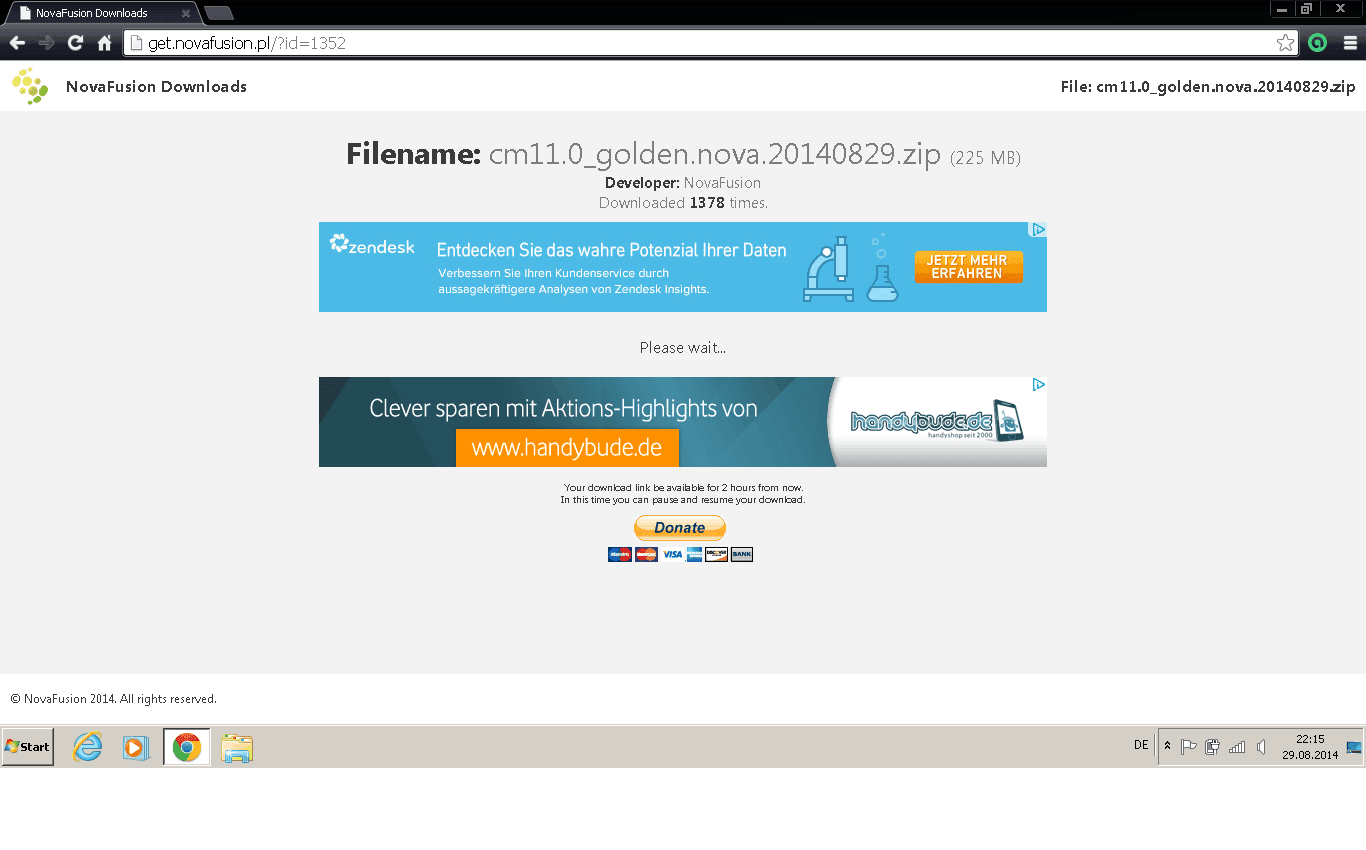Open Windows Explorer folder in taskbar
This screenshot has height=850, width=1366.
coord(237,748)
